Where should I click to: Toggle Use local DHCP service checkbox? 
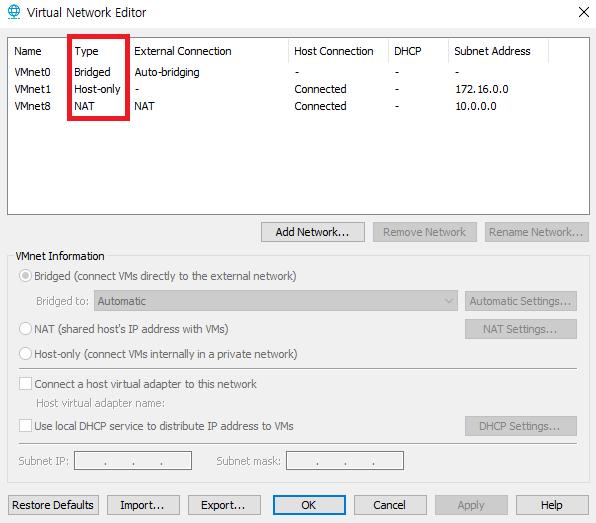[x=25, y=426]
